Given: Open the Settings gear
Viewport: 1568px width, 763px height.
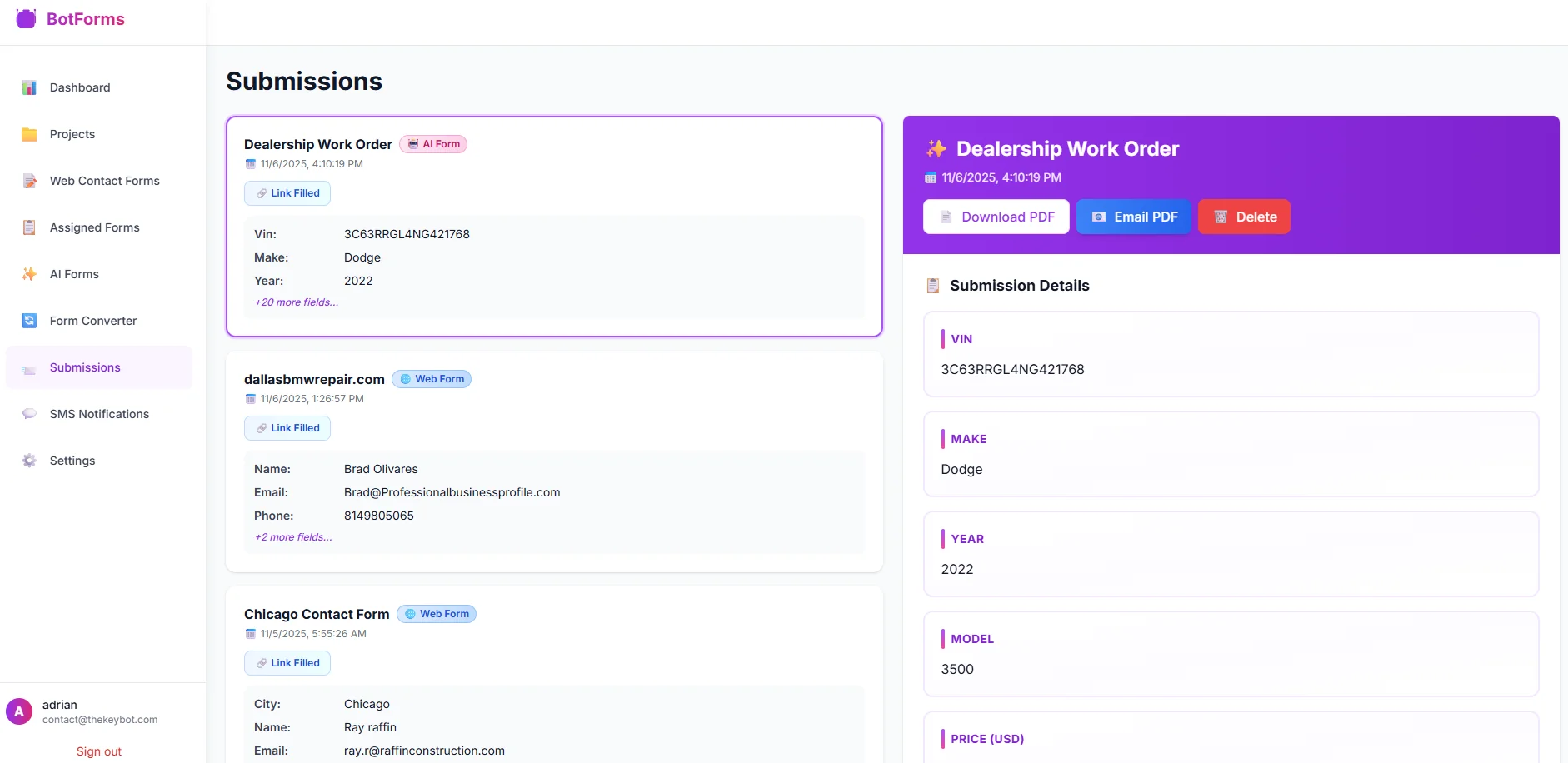Looking at the screenshot, I should pos(28,461).
